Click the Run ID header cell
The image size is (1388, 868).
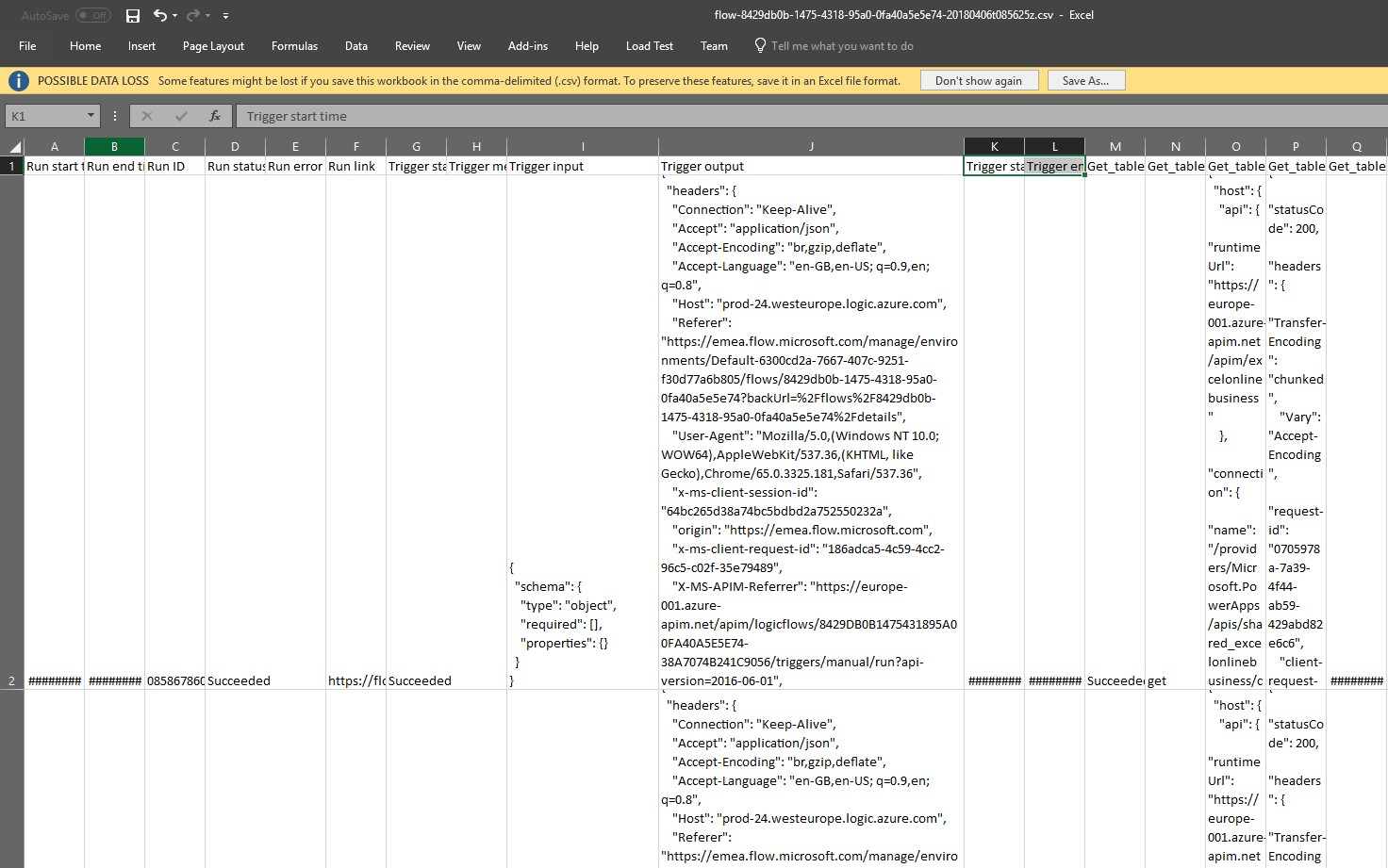point(174,166)
